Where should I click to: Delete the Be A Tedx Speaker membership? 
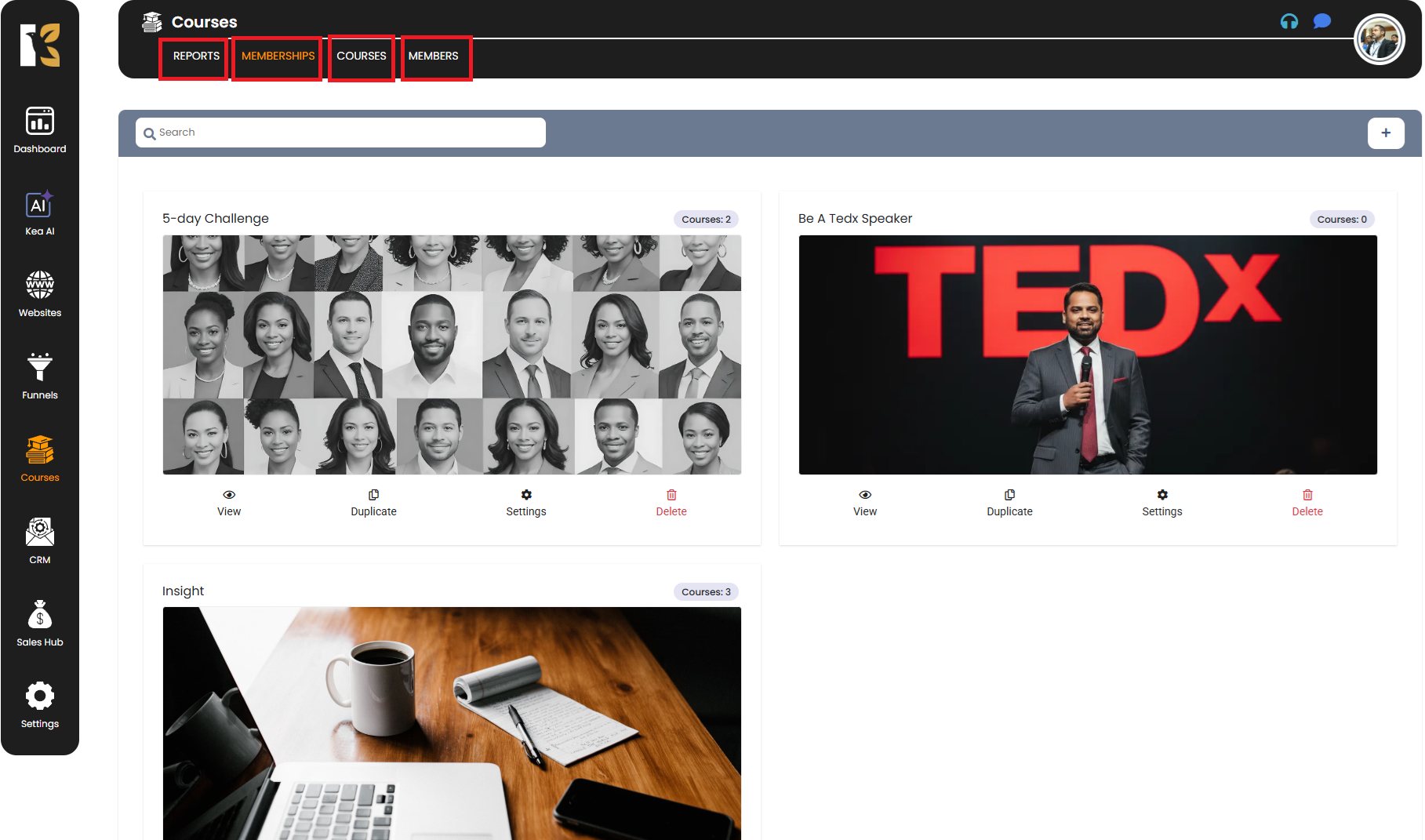[x=1307, y=503]
